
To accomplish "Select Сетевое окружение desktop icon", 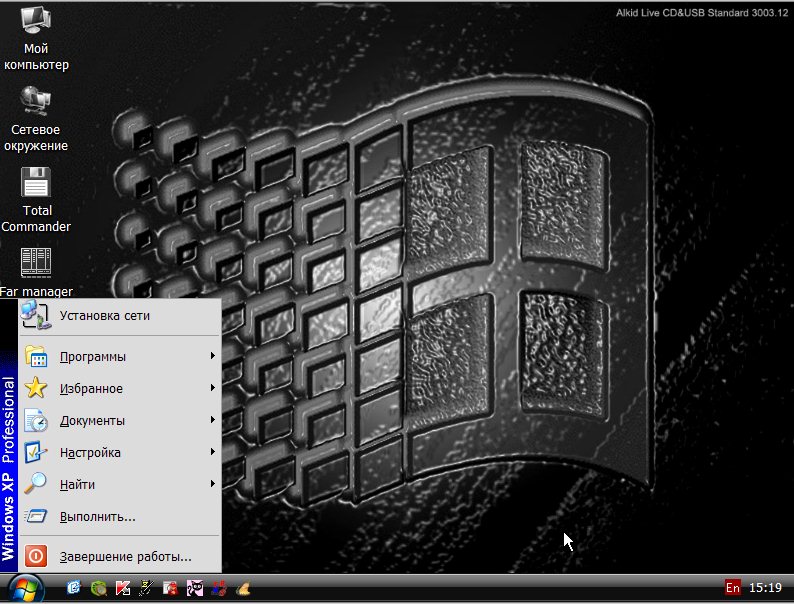I will pyautogui.click(x=35, y=119).
